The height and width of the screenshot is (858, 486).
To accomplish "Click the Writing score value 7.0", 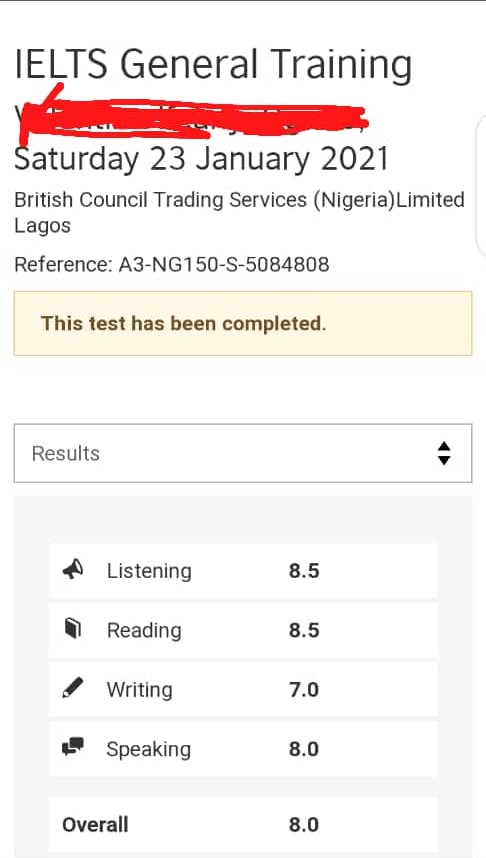I will click(x=304, y=689).
